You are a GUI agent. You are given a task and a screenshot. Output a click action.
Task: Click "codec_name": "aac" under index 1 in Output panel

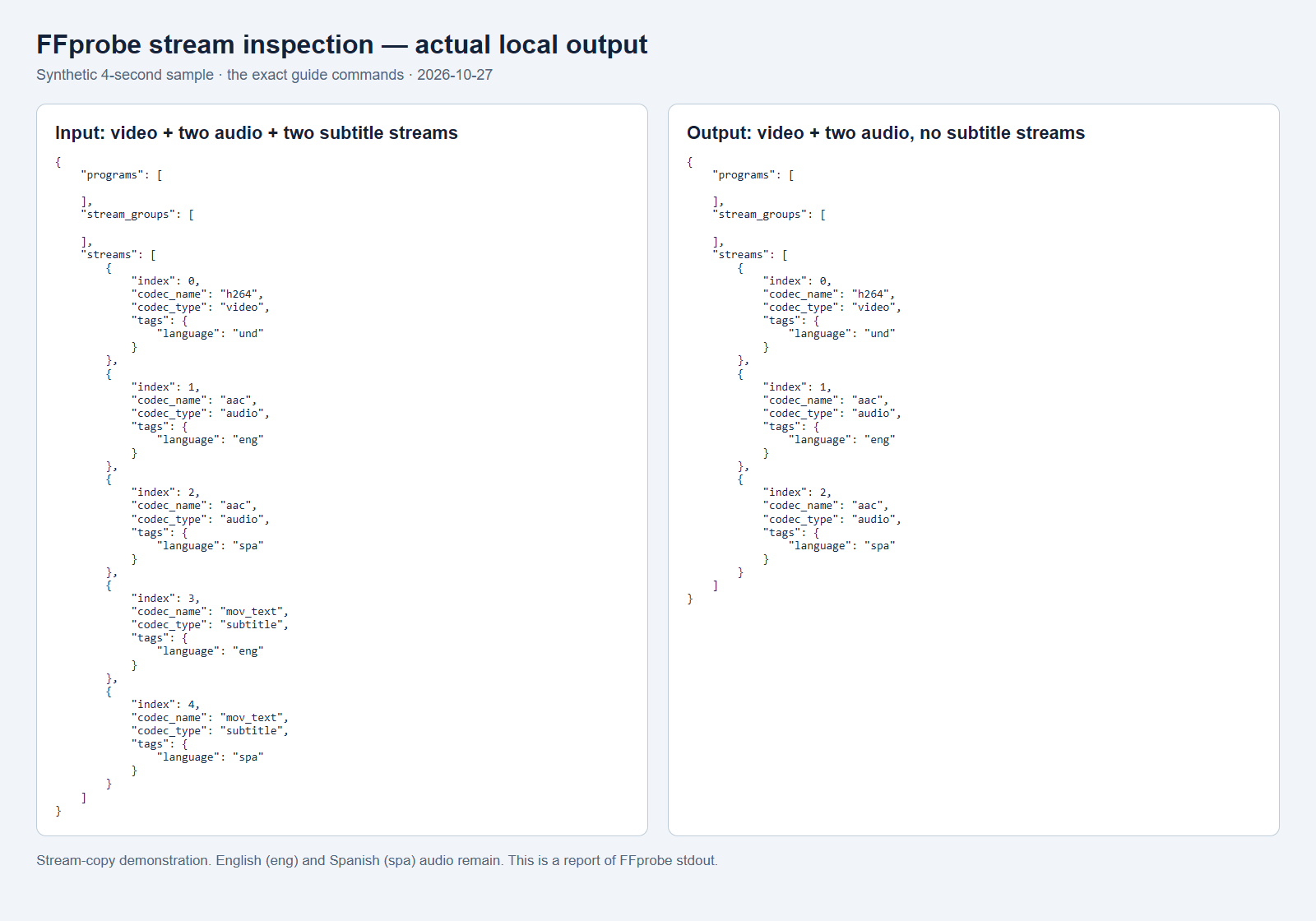826,400
